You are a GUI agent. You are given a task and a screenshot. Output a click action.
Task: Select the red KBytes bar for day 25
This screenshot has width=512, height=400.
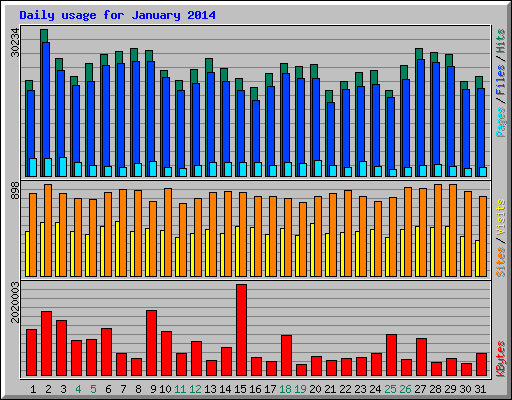click(391, 355)
